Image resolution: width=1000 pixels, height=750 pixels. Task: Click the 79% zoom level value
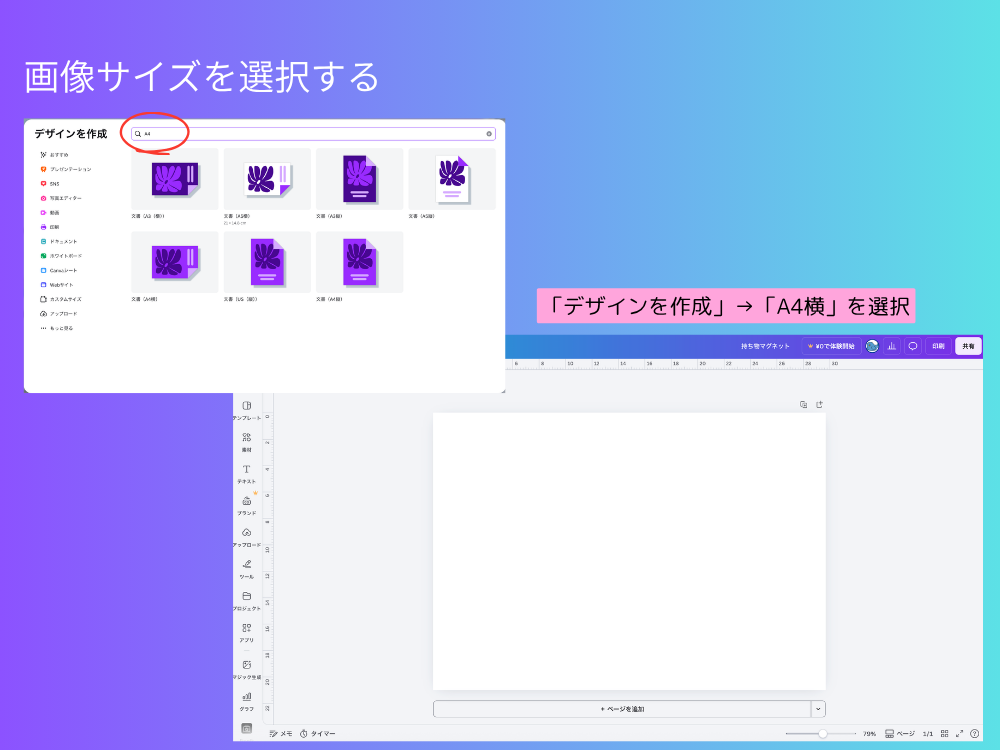click(x=869, y=733)
